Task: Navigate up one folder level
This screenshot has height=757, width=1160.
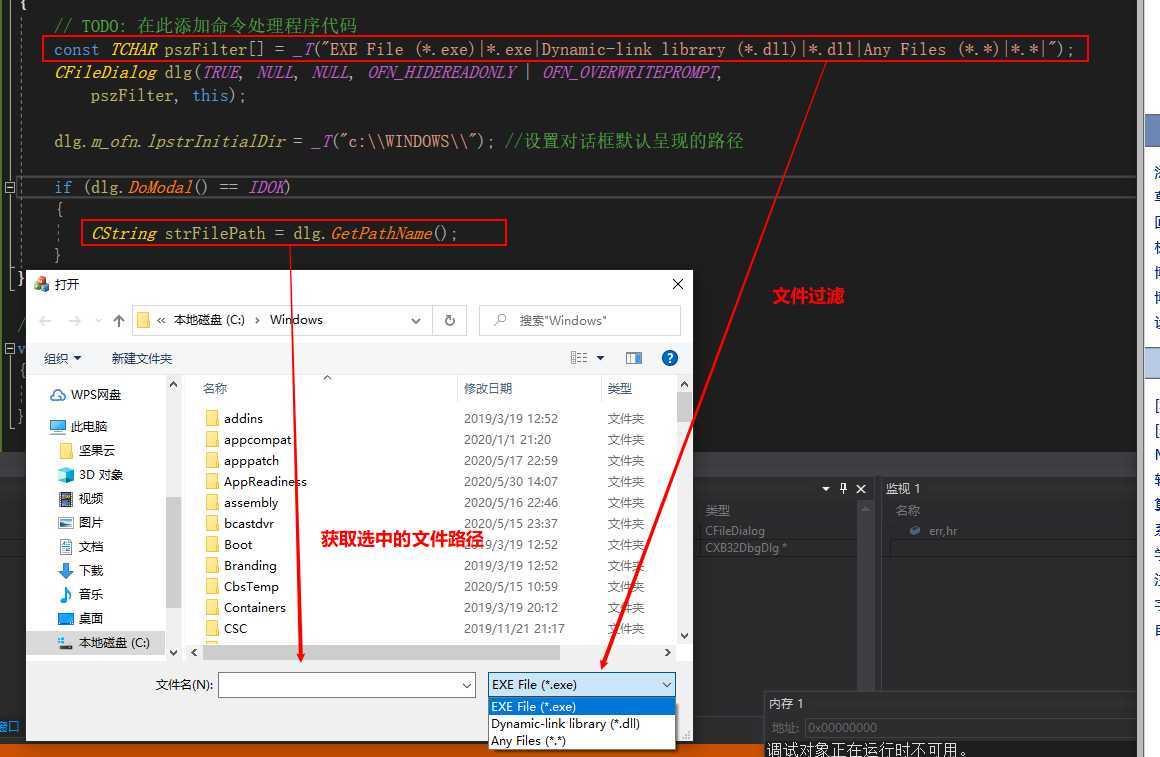Action: click(x=118, y=320)
